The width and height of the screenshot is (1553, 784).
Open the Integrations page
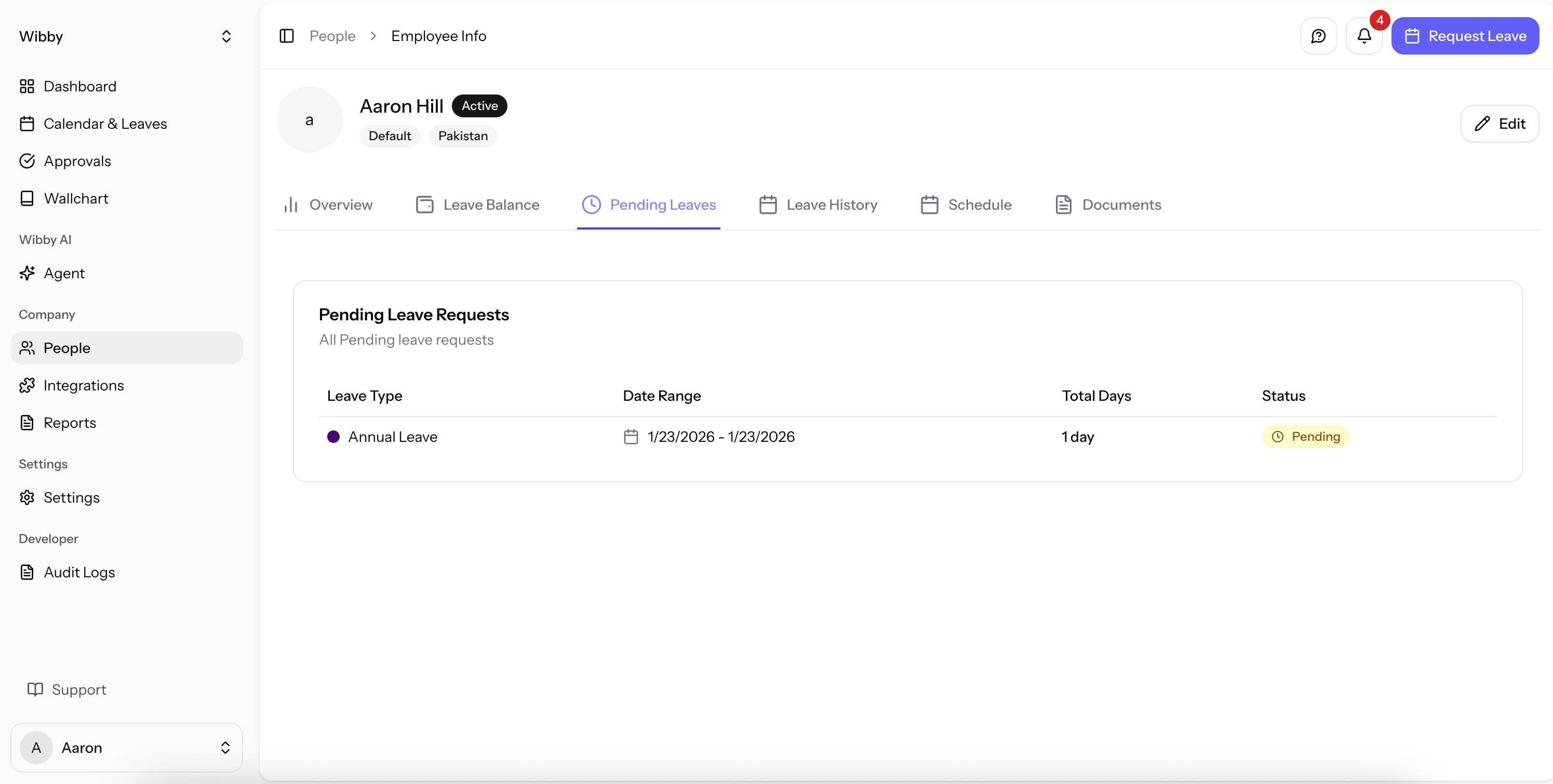pyautogui.click(x=84, y=385)
